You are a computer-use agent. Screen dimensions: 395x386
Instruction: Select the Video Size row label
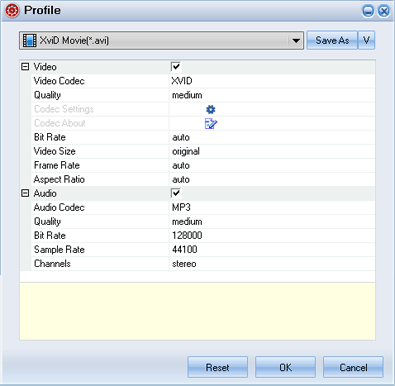click(55, 151)
